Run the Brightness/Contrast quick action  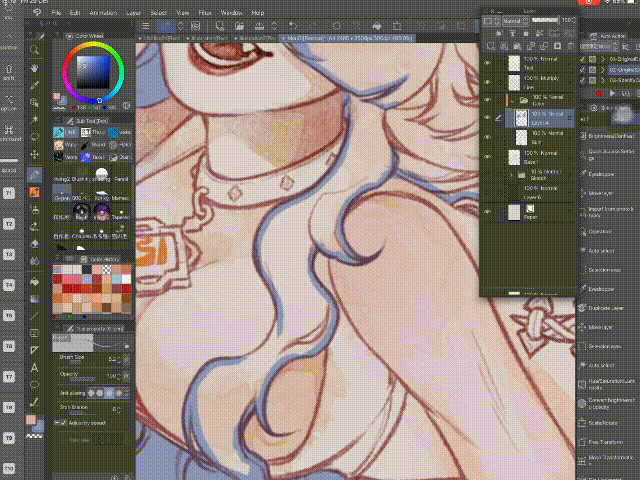coord(608,136)
